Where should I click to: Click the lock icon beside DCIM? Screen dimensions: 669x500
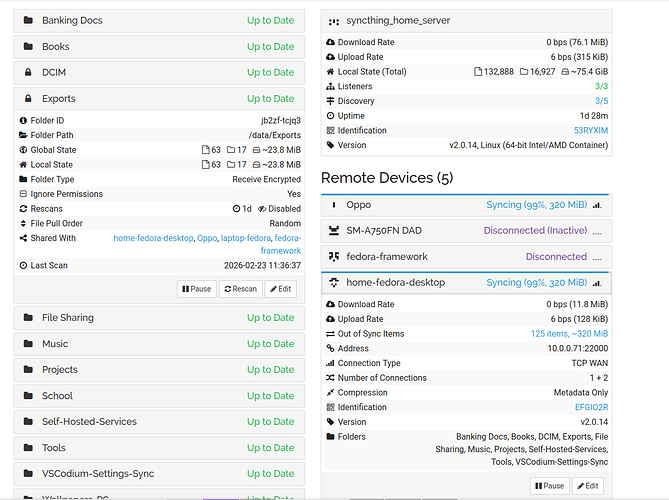point(28,73)
